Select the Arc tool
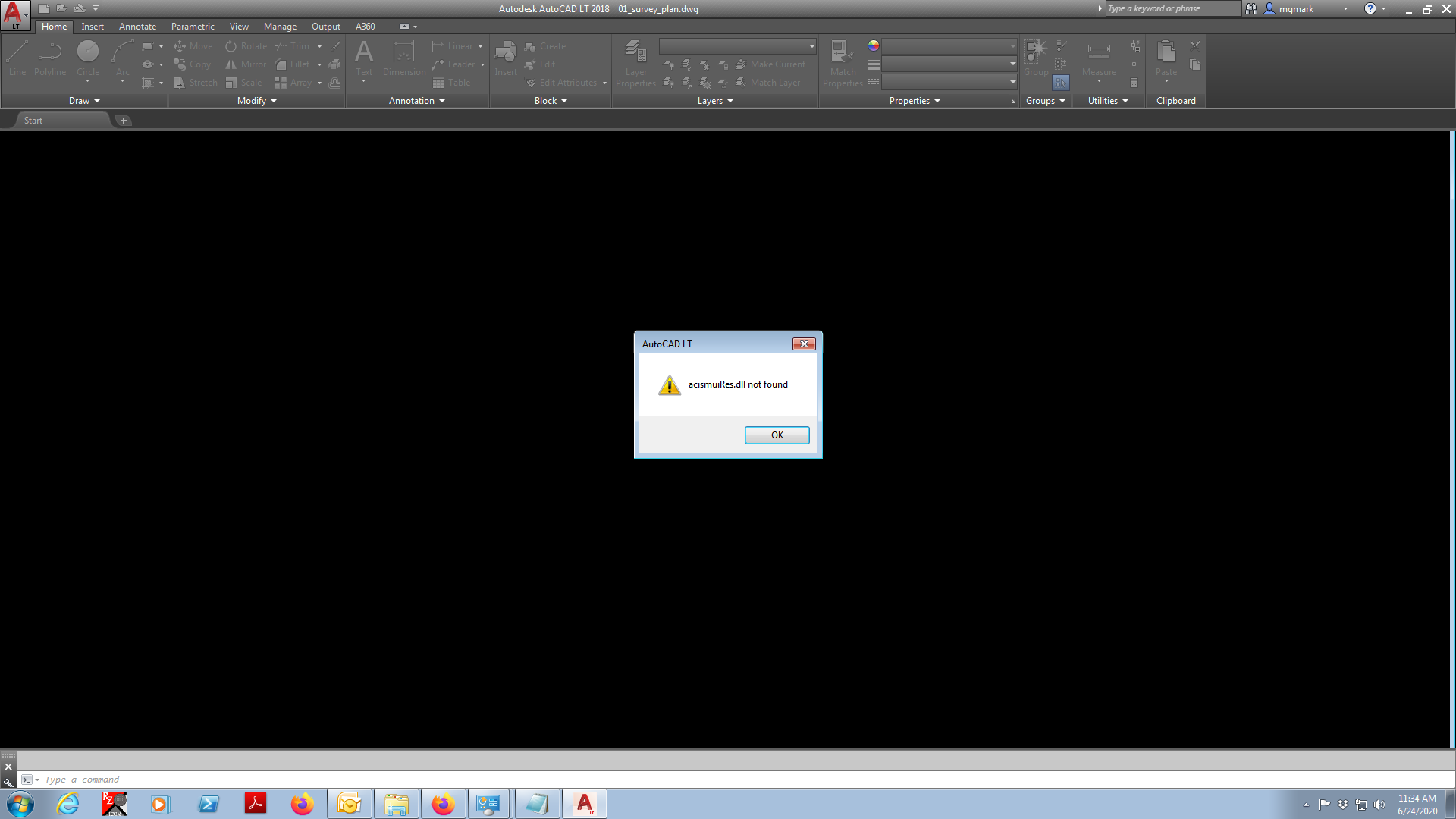Image resolution: width=1456 pixels, height=819 pixels. tap(123, 58)
